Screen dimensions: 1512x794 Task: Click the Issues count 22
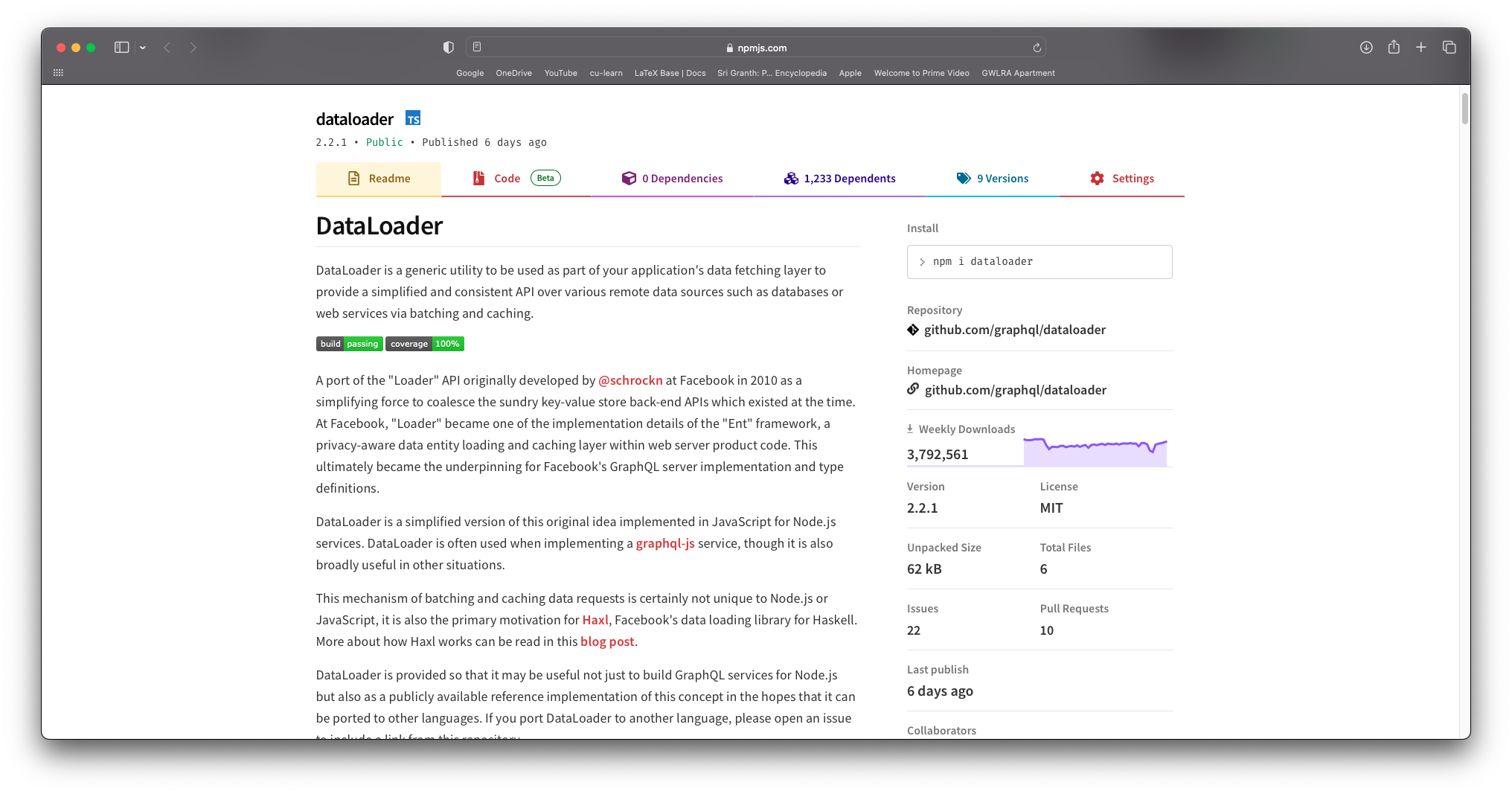(914, 630)
